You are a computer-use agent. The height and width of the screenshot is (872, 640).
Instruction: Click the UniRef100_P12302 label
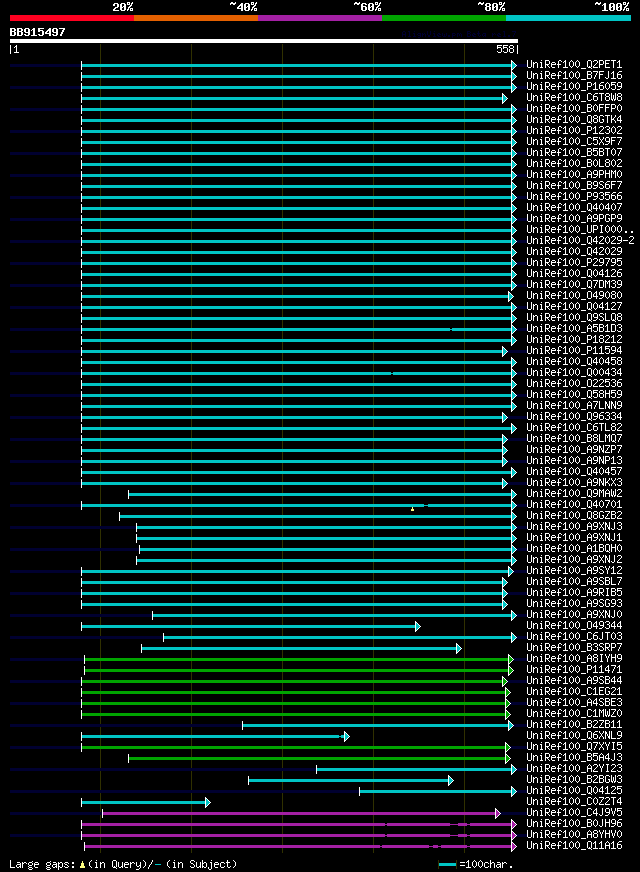pyautogui.click(x=574, y=130)
